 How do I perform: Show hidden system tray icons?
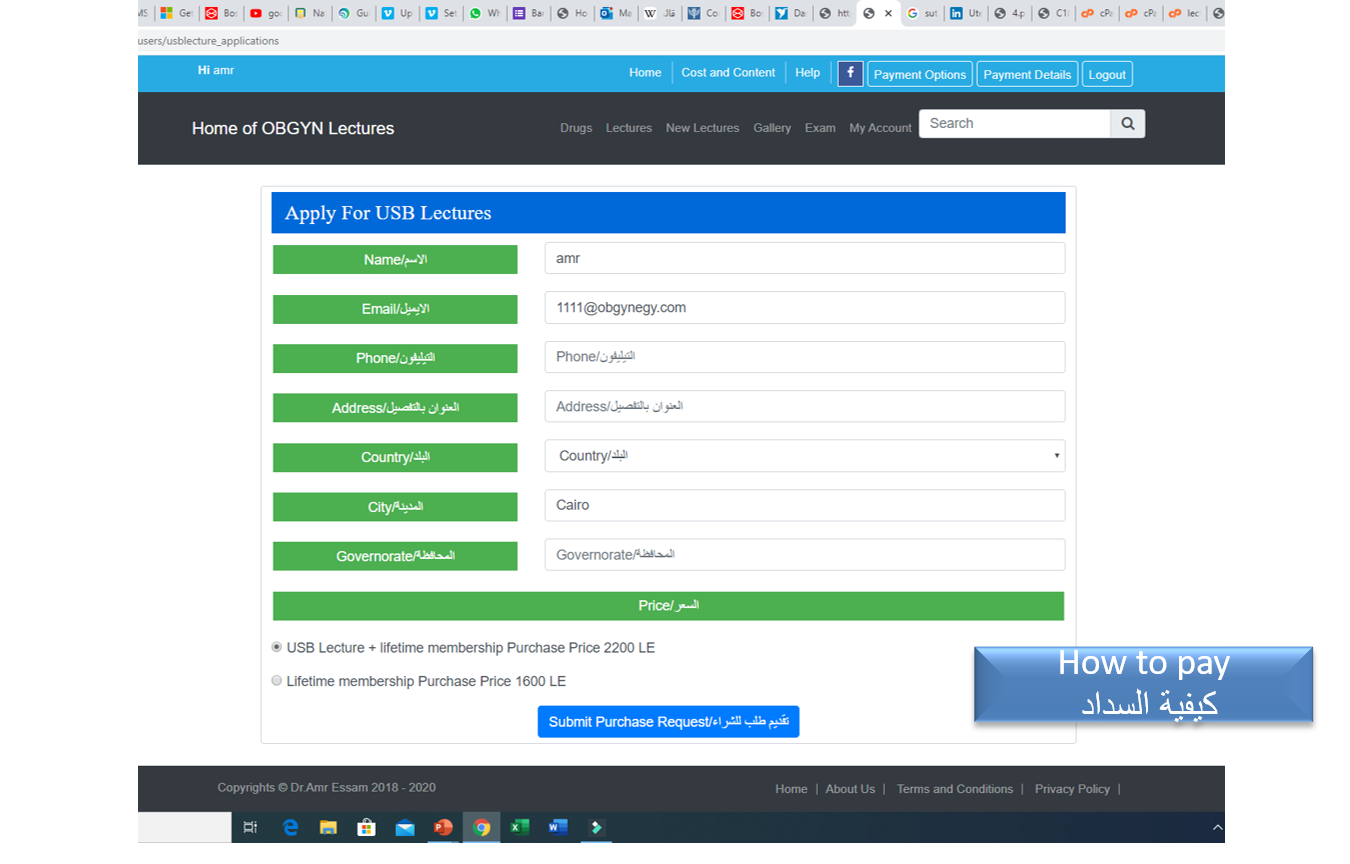[x=1216, y=827]
